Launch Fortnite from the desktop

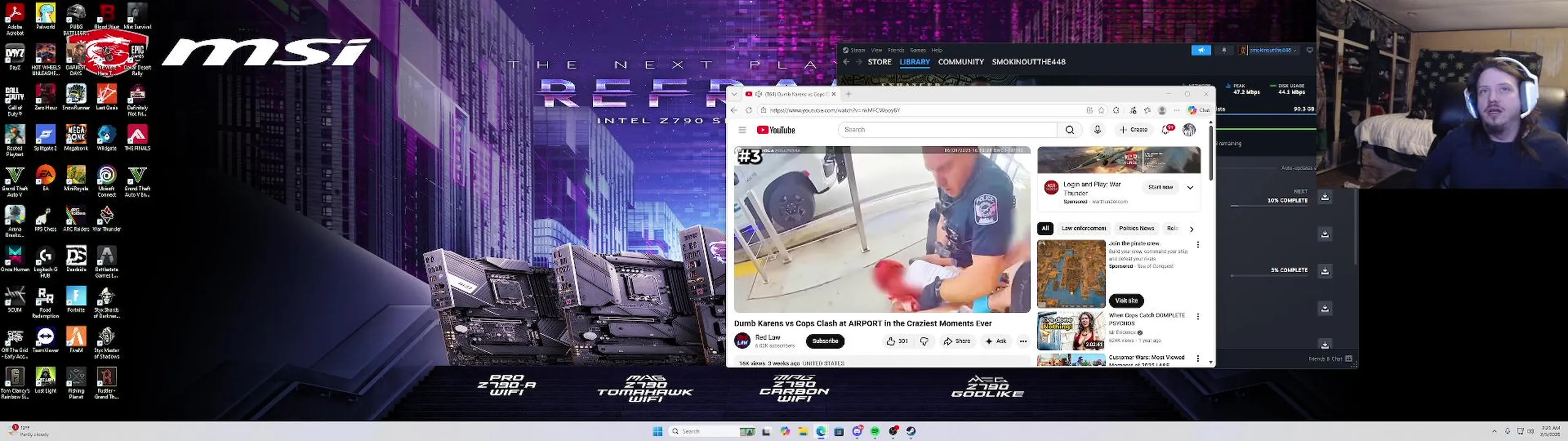point(76,300)
